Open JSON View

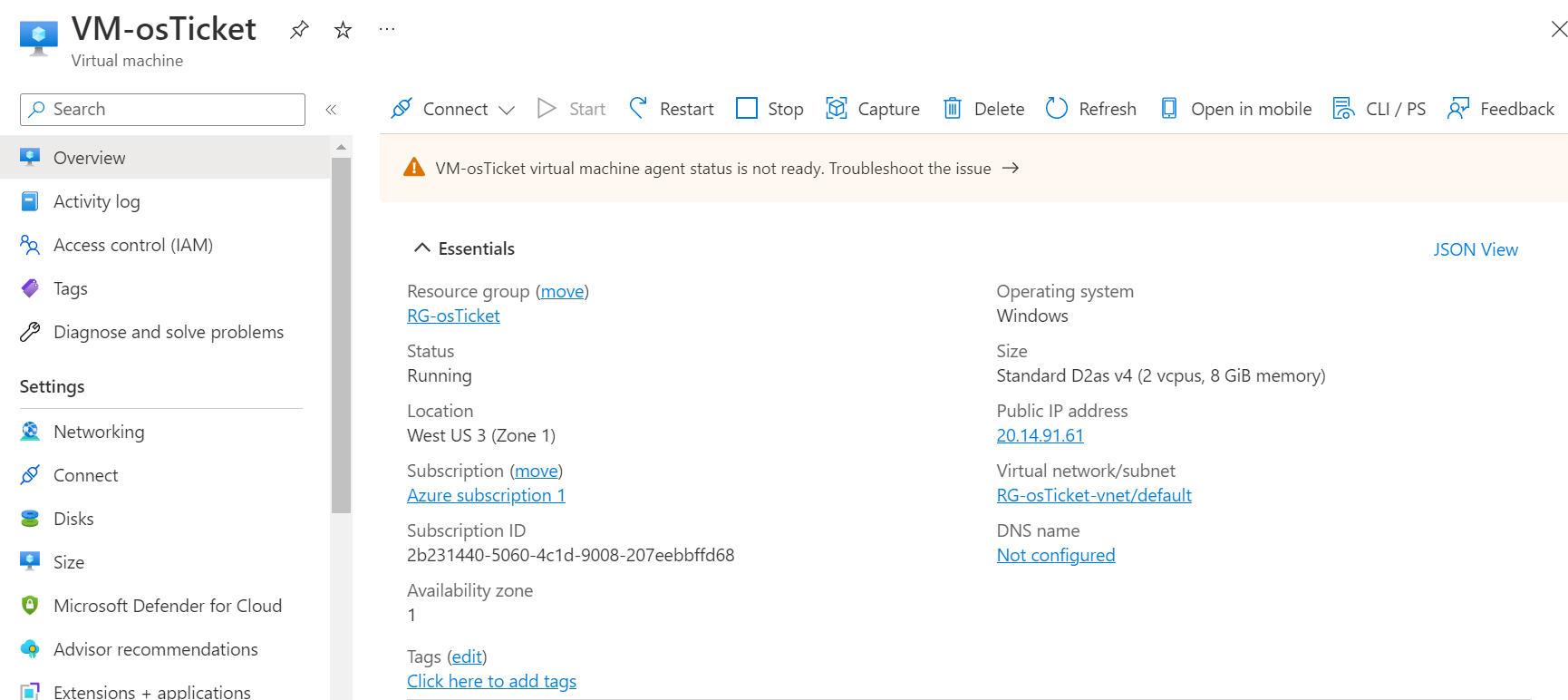pyautogui.click(x=1476, y=249)
